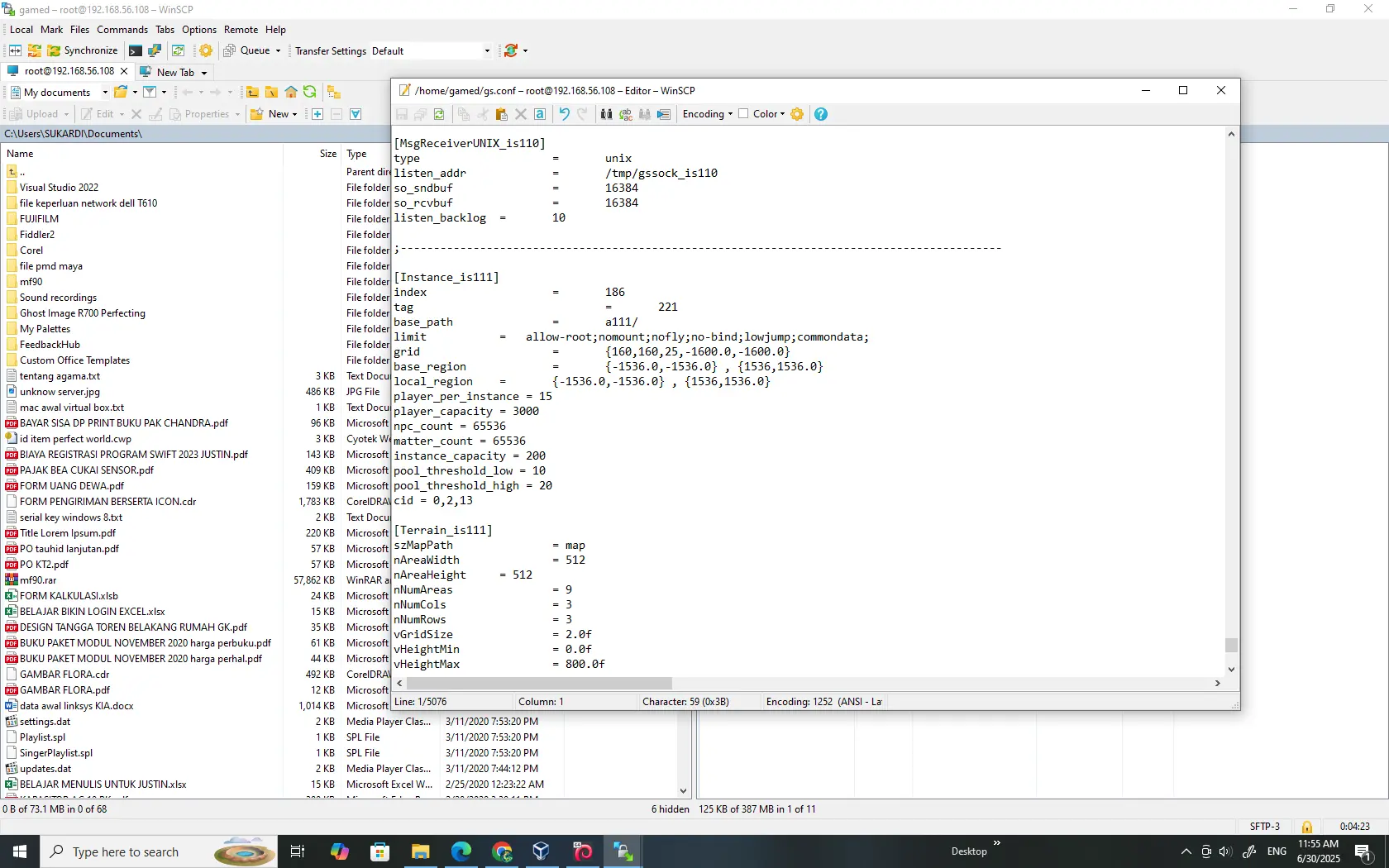Click the Go to line icon in the editor
The image size is (1389, 868).
tap(664, 114)
